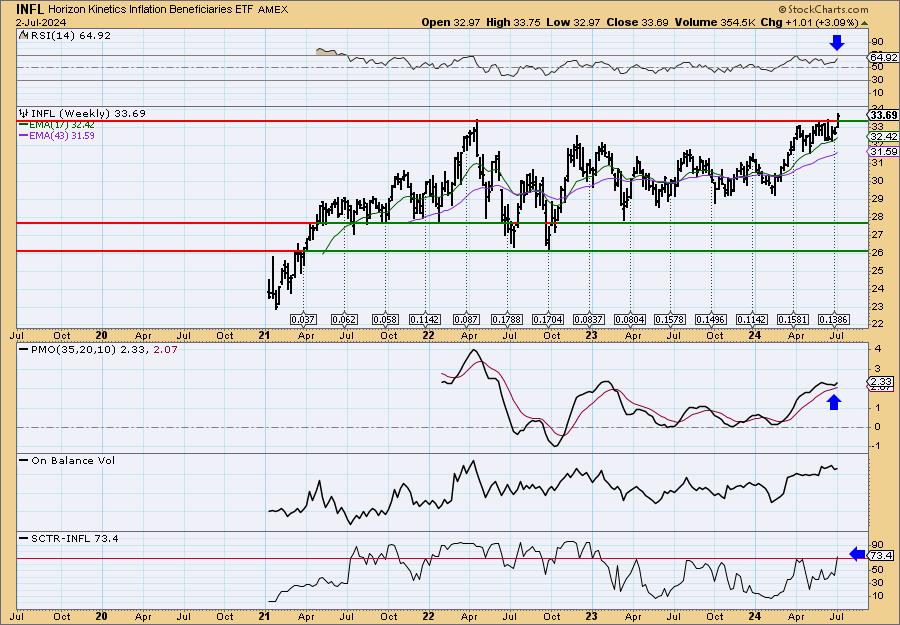
Task: Click the line swatch before On Balance Vol
Action: coord(24,460)
